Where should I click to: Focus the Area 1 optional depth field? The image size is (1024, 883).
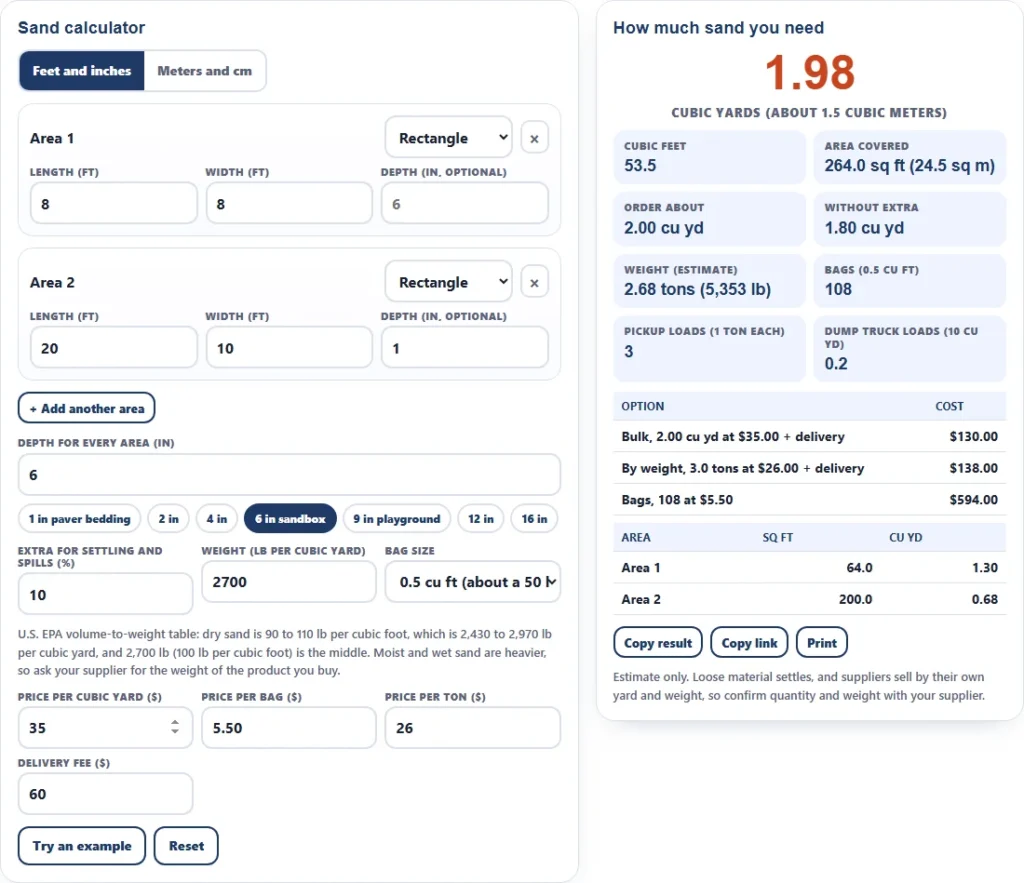pyautogui.click(x=465, y=203)
